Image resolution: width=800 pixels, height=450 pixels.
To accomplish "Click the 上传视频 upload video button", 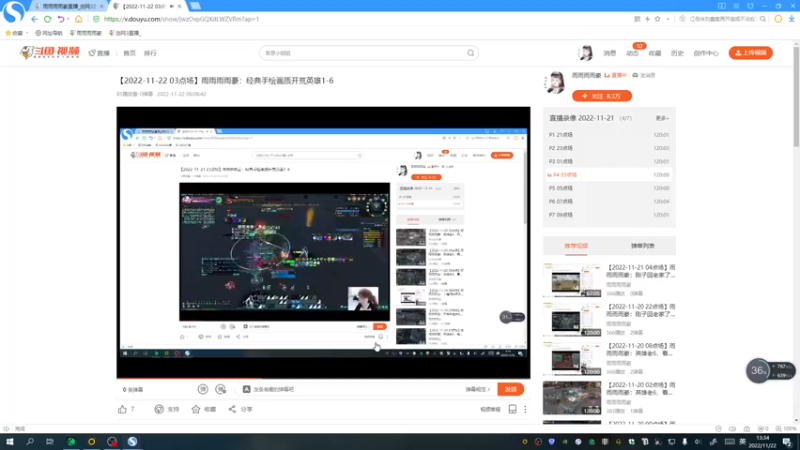I will click(751, 53).
